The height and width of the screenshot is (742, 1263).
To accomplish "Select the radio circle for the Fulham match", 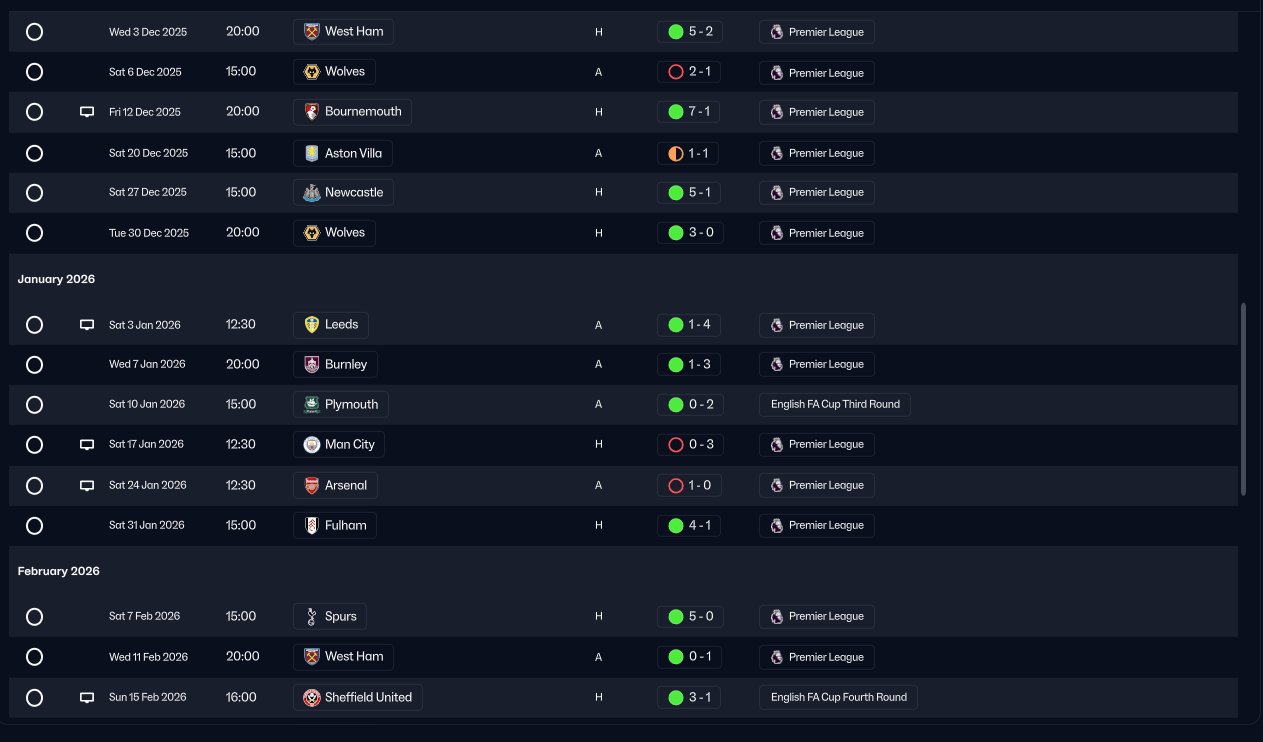I will 34,526.
